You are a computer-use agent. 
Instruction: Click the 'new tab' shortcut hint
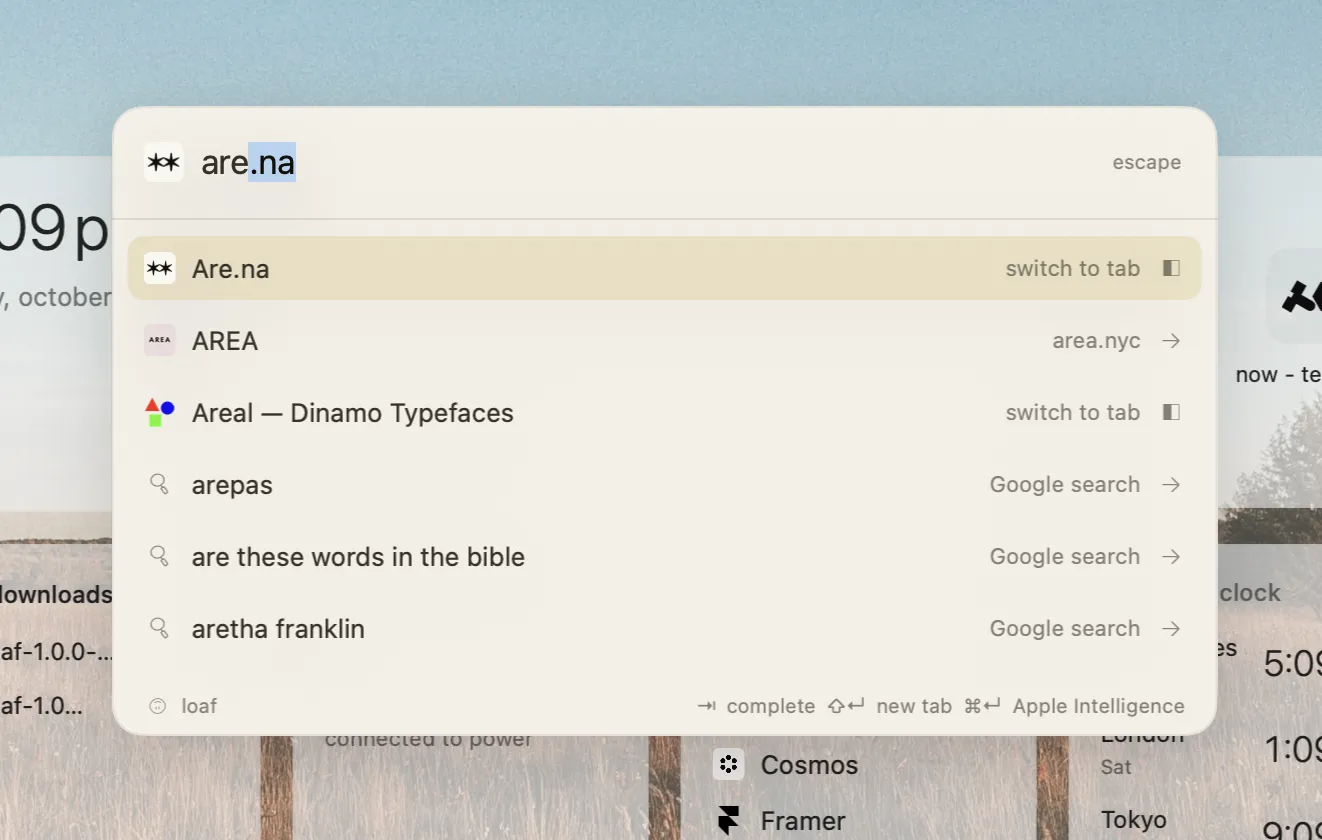coord(914,706)
